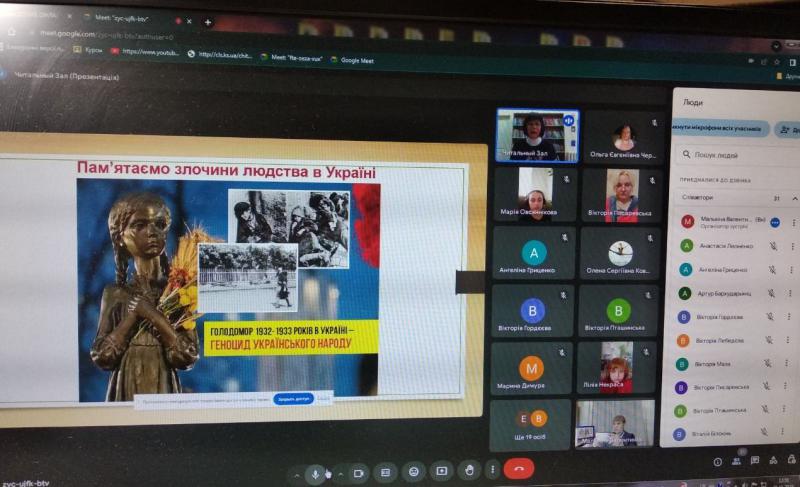Open options menu for Артур in the list

(790, 294)
